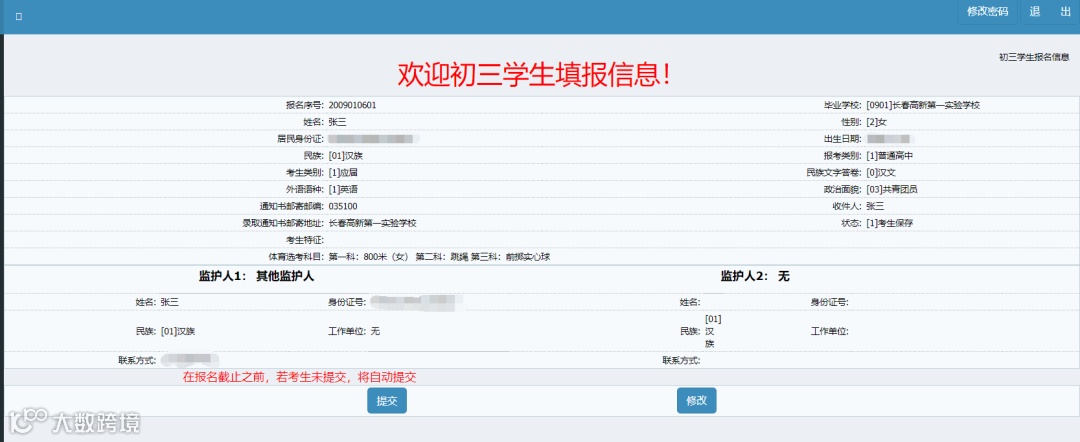Click the 出生日期 label
This screenshot has height=442, width=1080.
pos(843,138)
